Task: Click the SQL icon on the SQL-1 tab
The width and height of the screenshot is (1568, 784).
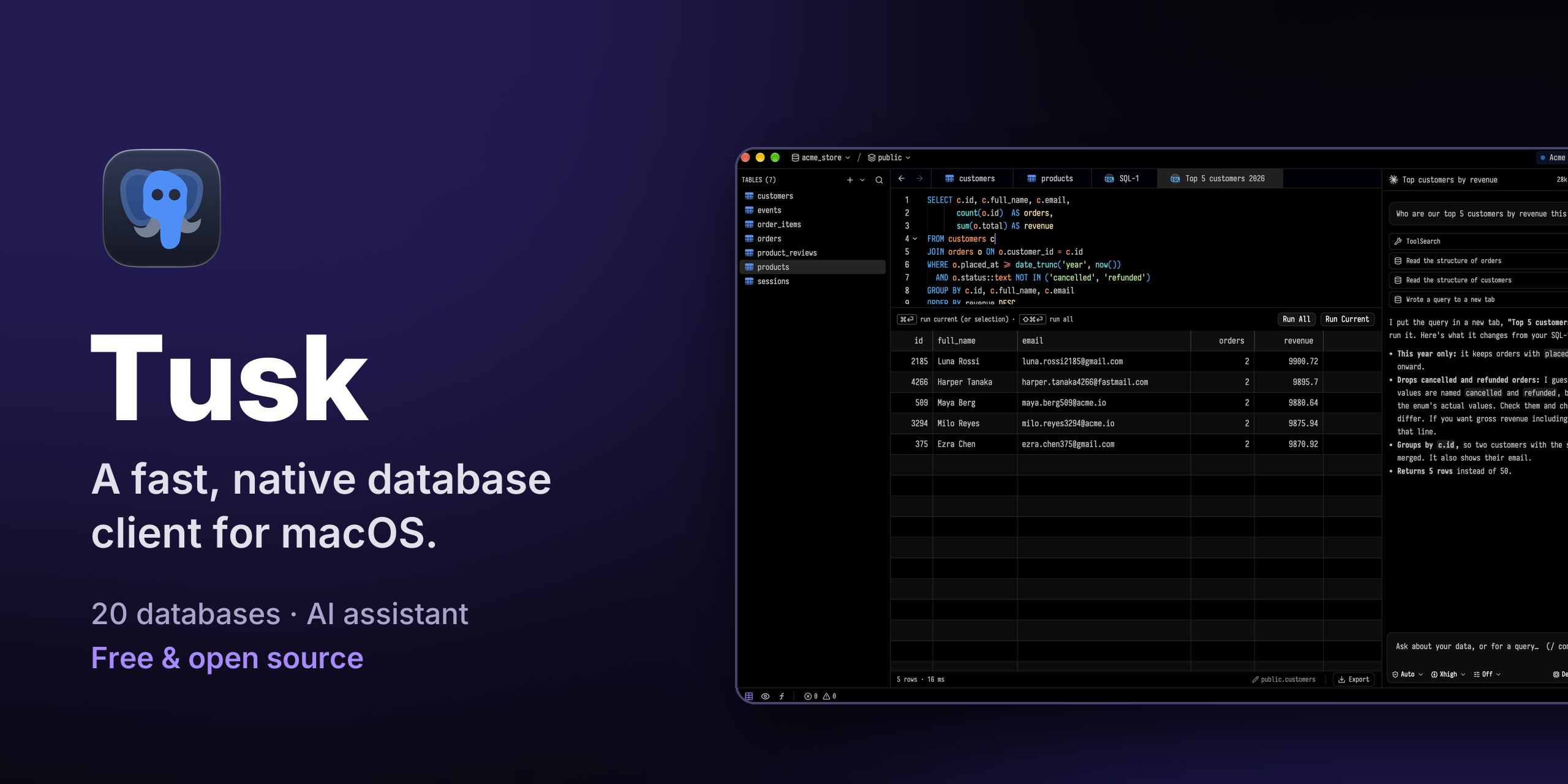Action: click(x=1109, y=179)
